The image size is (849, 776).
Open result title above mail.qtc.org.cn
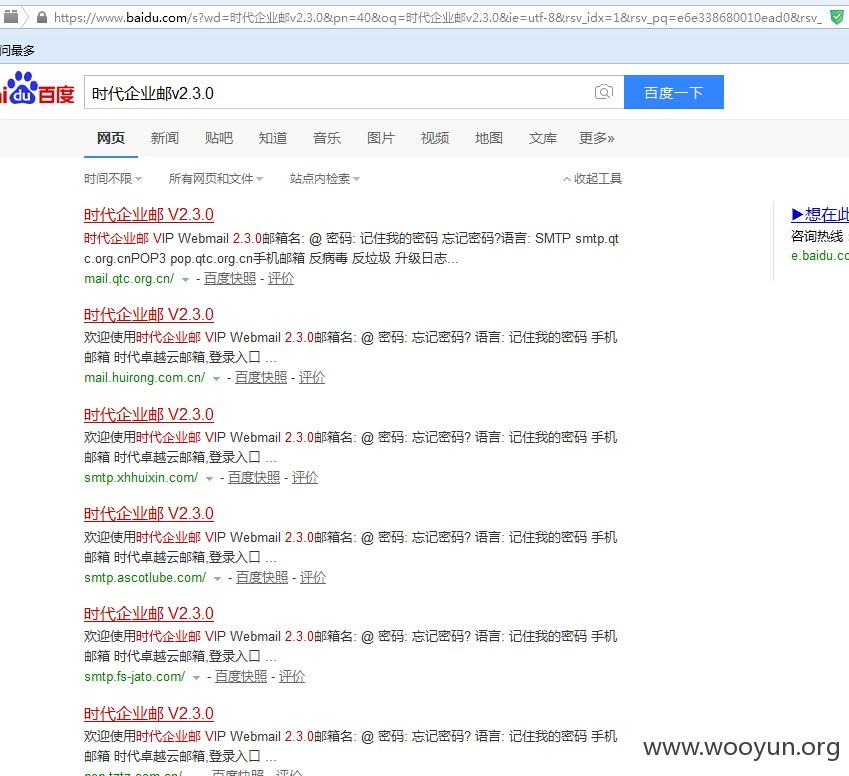[x=149, y=214]
